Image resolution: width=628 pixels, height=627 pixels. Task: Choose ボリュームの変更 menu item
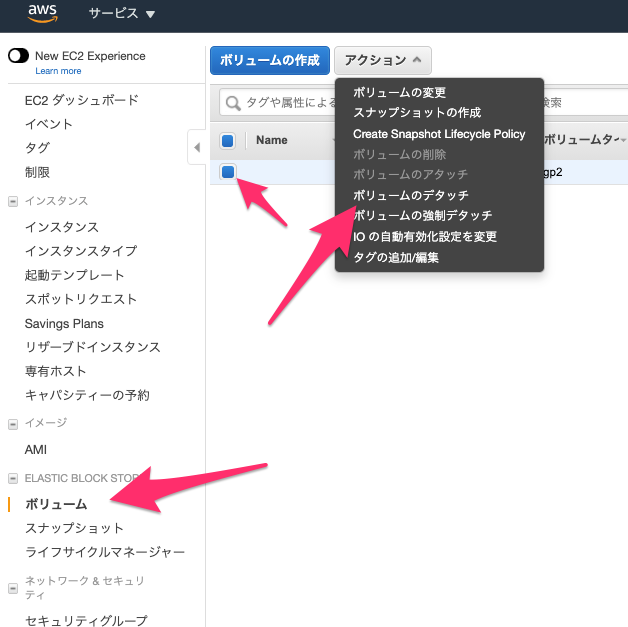[399, 92]
